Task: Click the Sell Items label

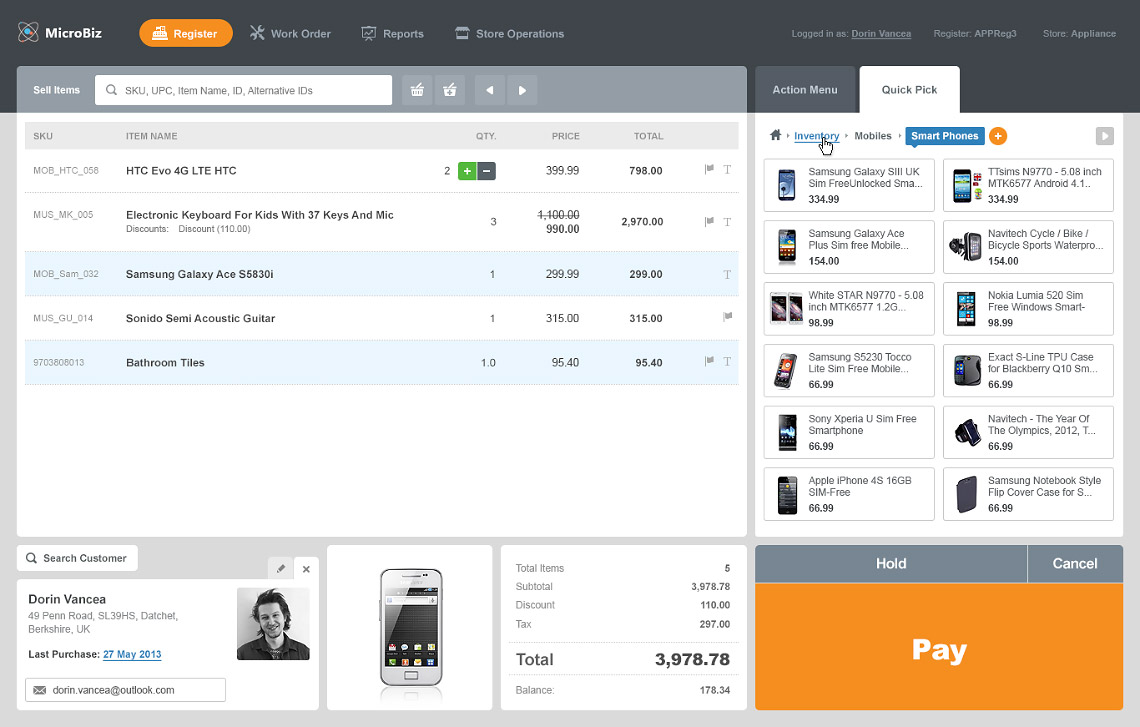Action: pyautogui.click(x=57, y=90)
